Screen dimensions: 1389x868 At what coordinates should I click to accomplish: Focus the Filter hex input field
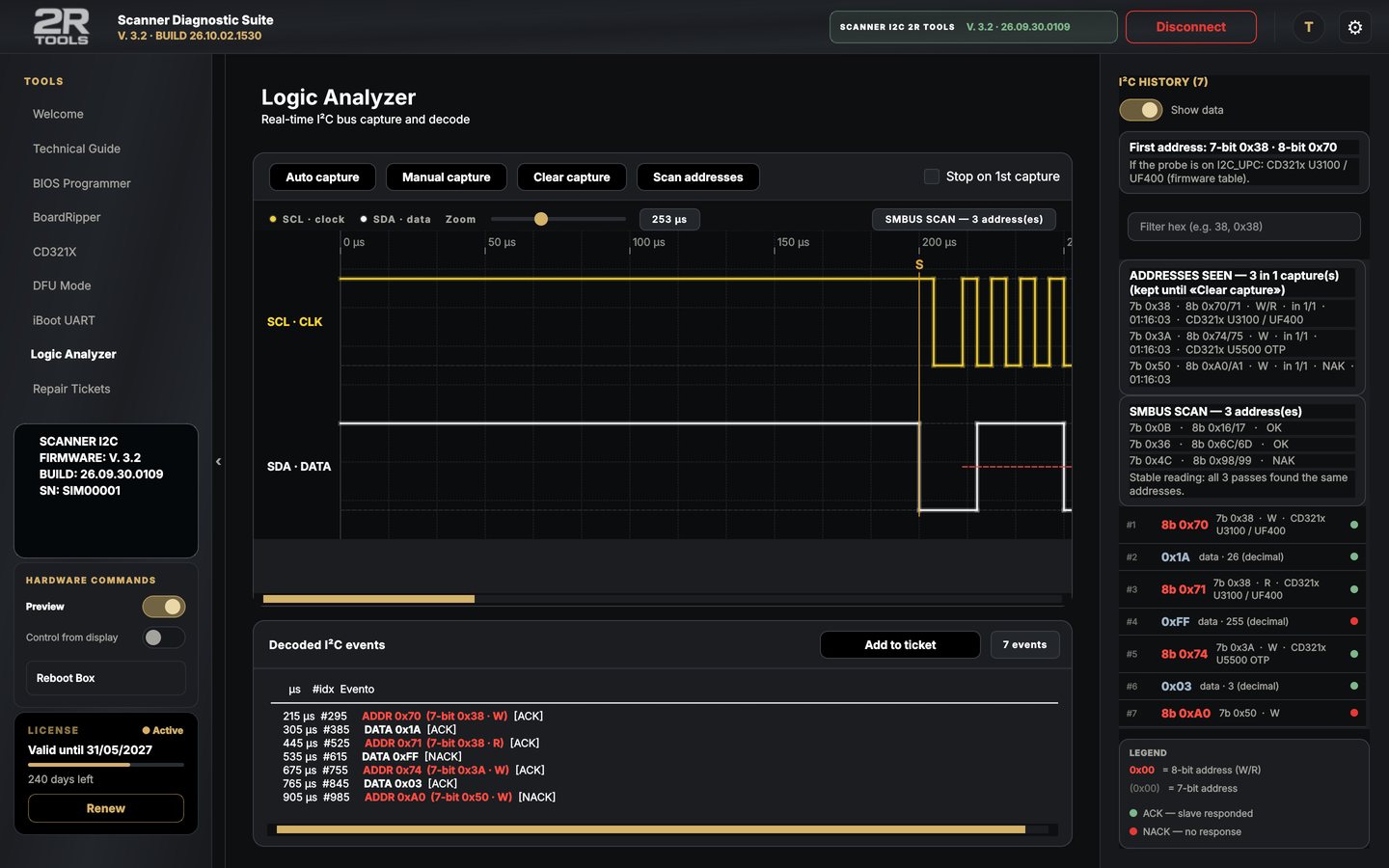(1243, 227)
